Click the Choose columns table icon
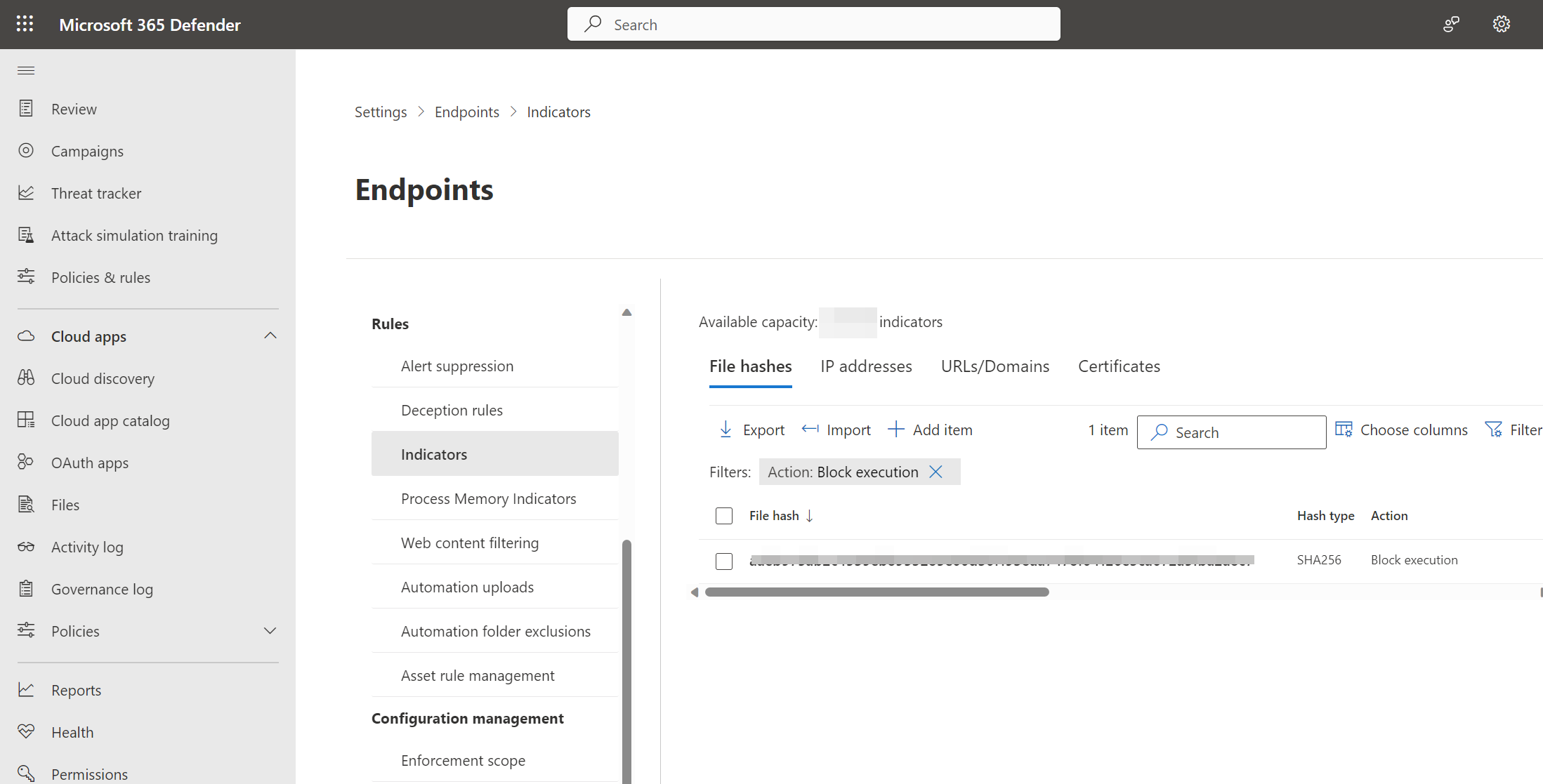The height and width of the screenshot is (784, 1543). coord(1344,429)
